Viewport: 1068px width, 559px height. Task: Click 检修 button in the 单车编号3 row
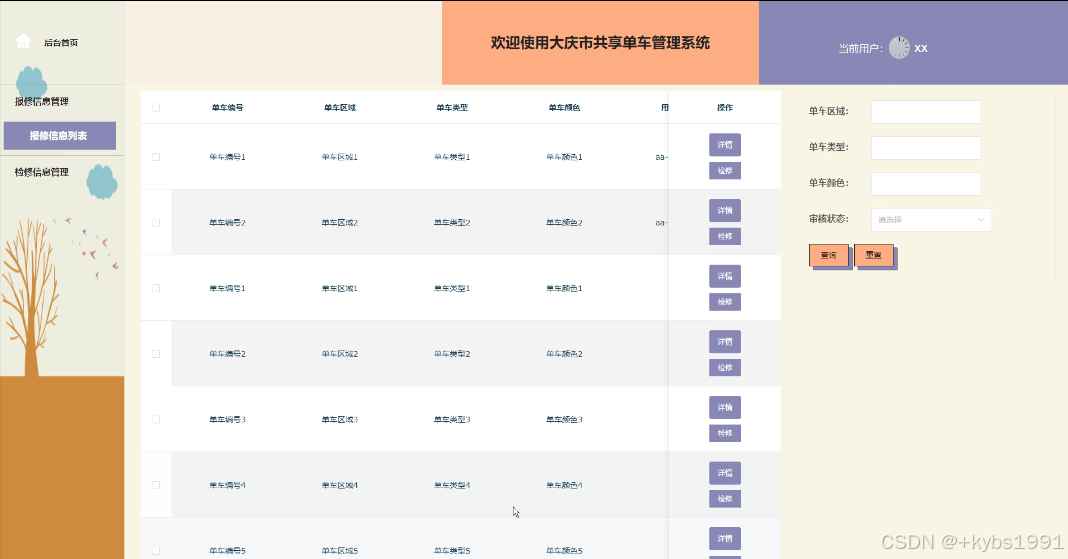pos(725,433)
